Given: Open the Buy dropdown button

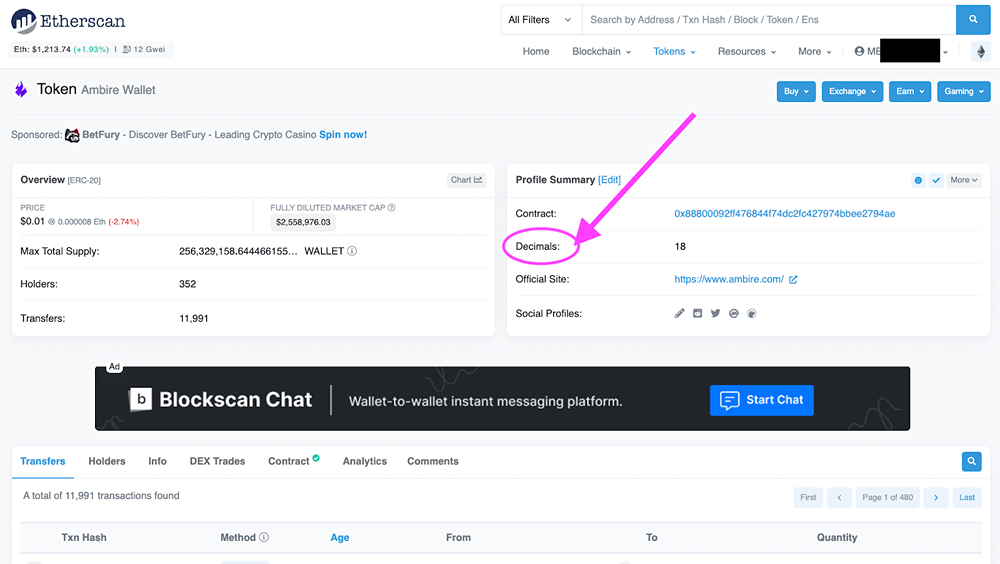Looking at the screenshot, I should point(796,91).
